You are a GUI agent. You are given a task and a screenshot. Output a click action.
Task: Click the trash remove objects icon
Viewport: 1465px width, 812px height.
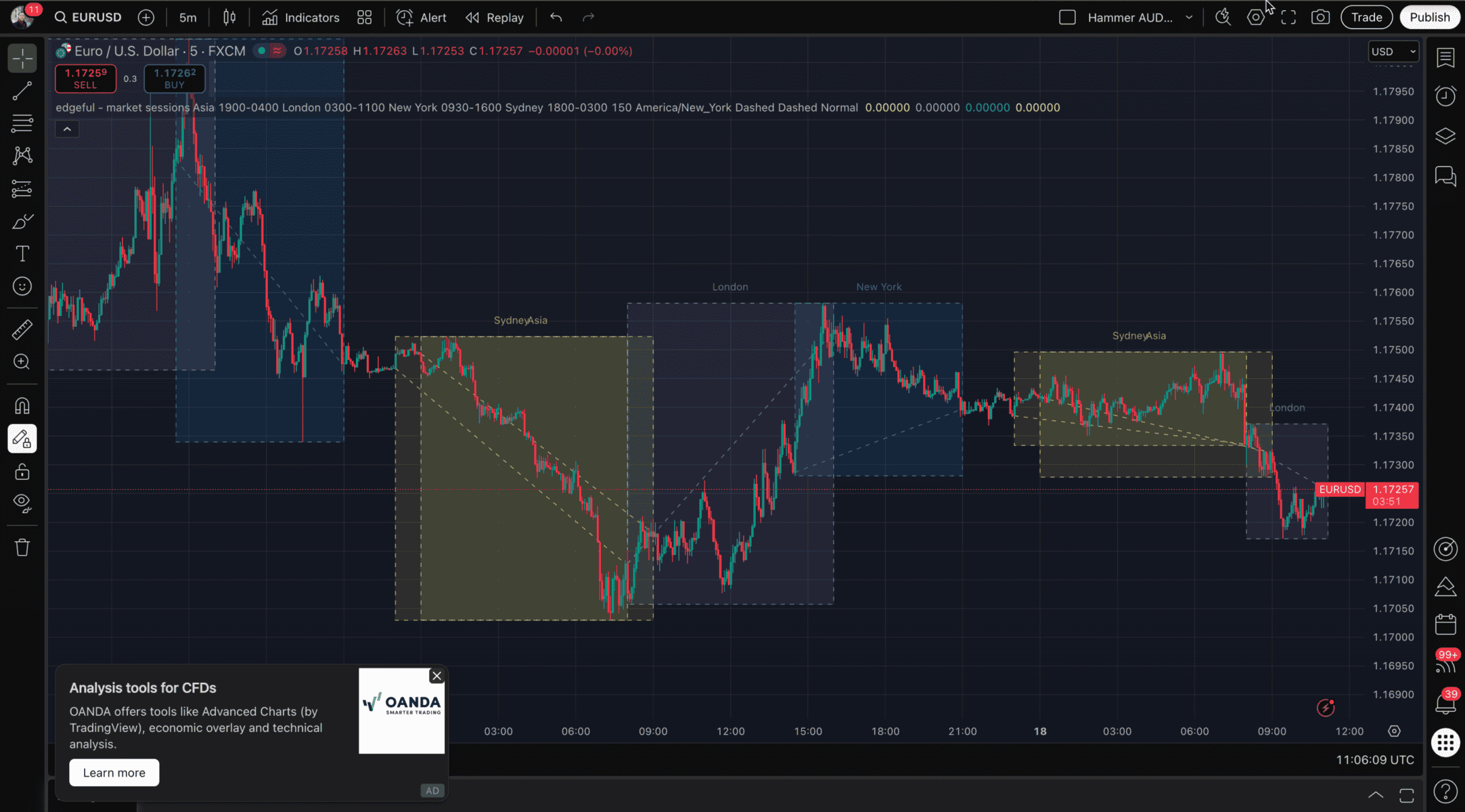tap(22, 547)
